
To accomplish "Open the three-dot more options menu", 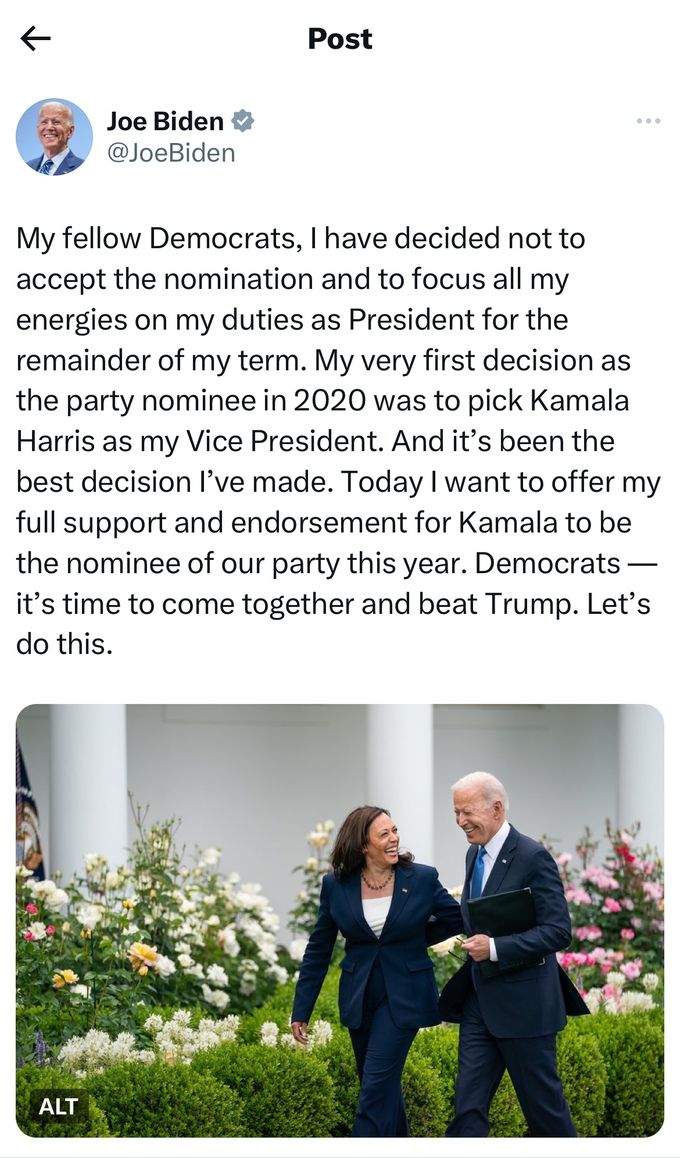I will 648,121.
